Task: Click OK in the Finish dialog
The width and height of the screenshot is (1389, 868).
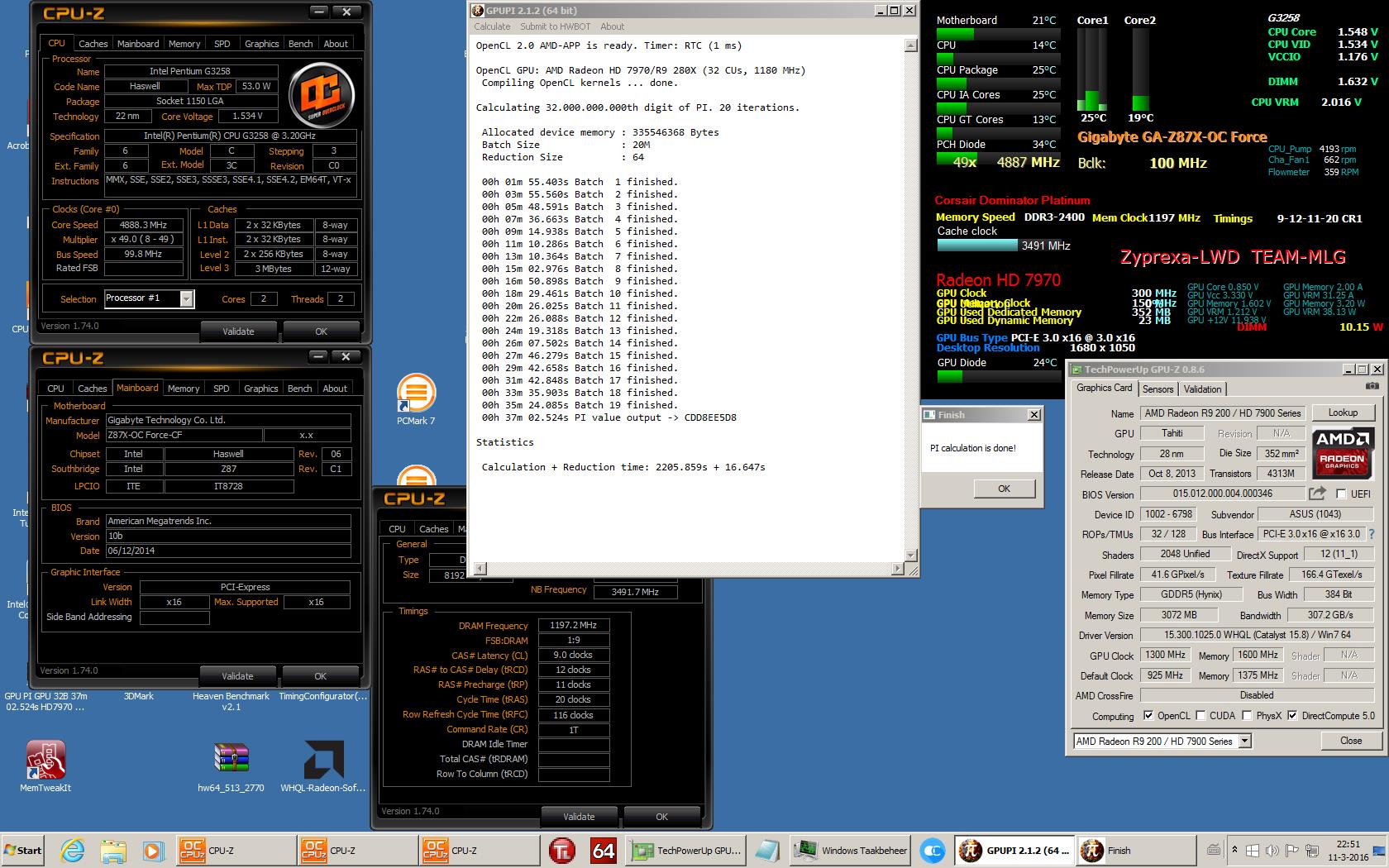Action: point(1004,489)
